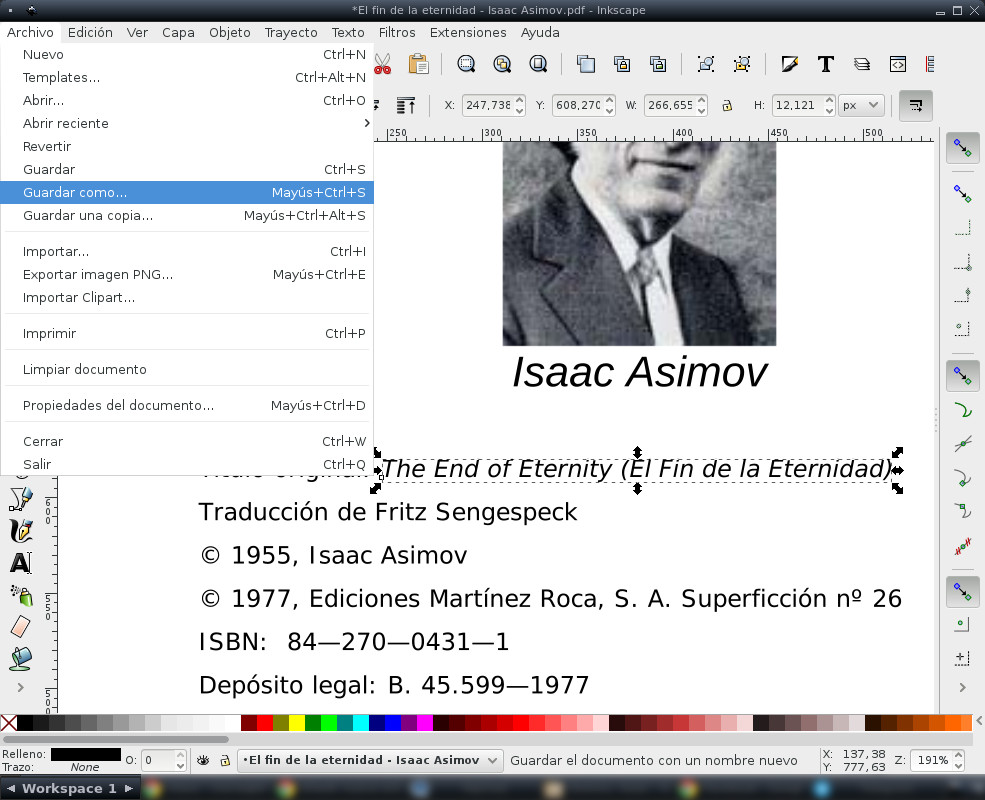The image size is (985, 800).
Task: Toggle the width/height lock ratio
Action: point(727,105)
